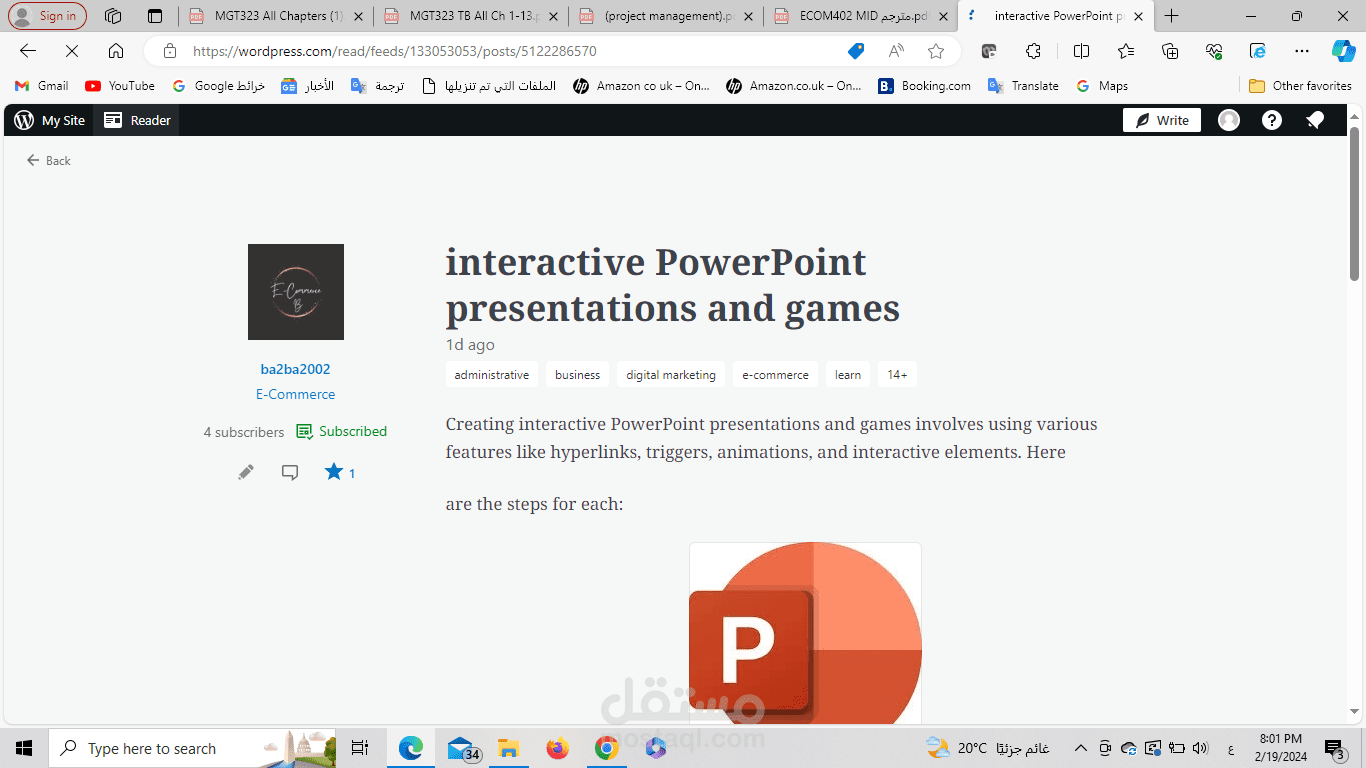Activate the read aloud icon

[x=896, y=51]
